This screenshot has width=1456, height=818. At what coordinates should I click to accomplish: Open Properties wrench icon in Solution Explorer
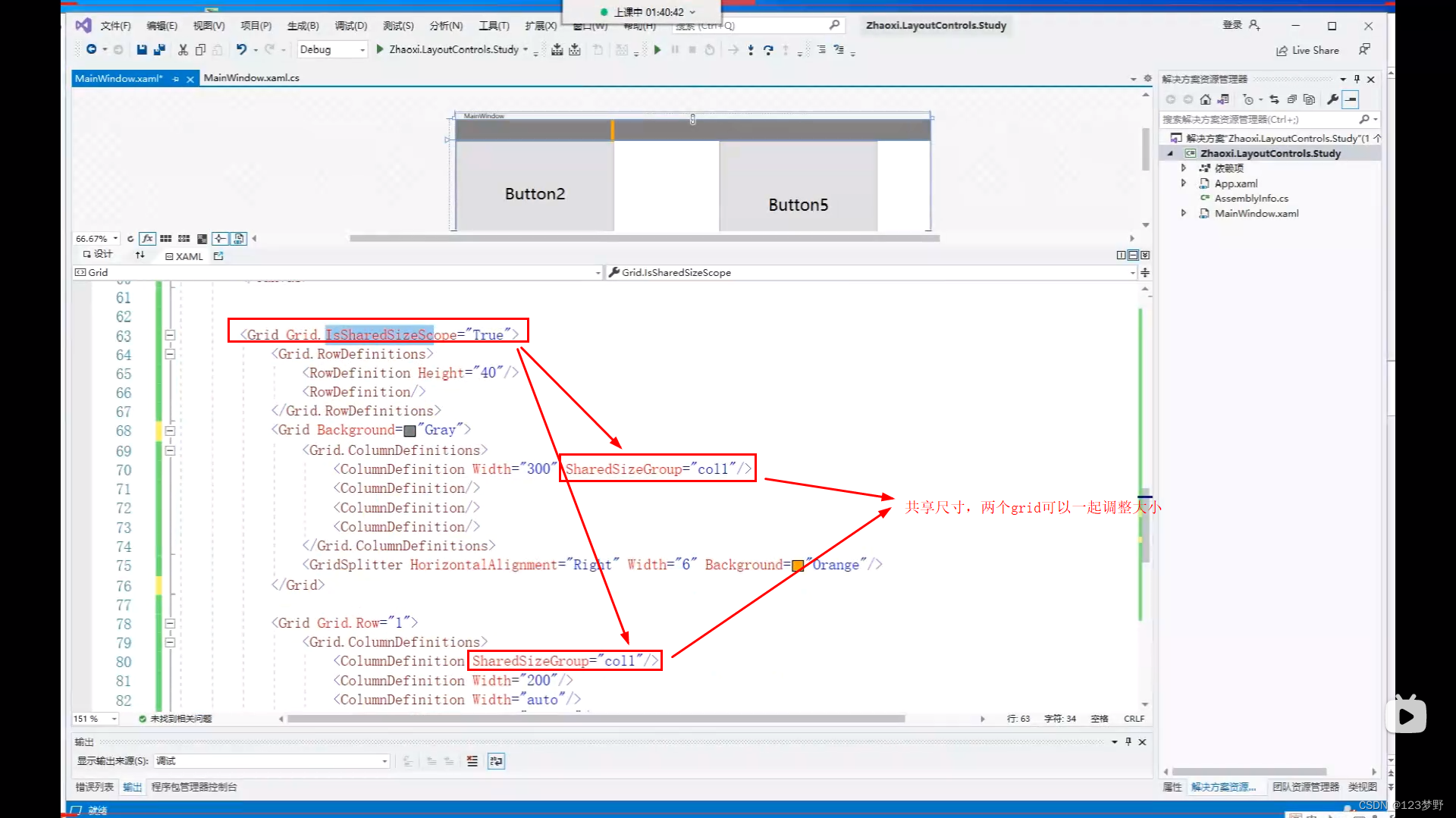(x=1332, y=99)
